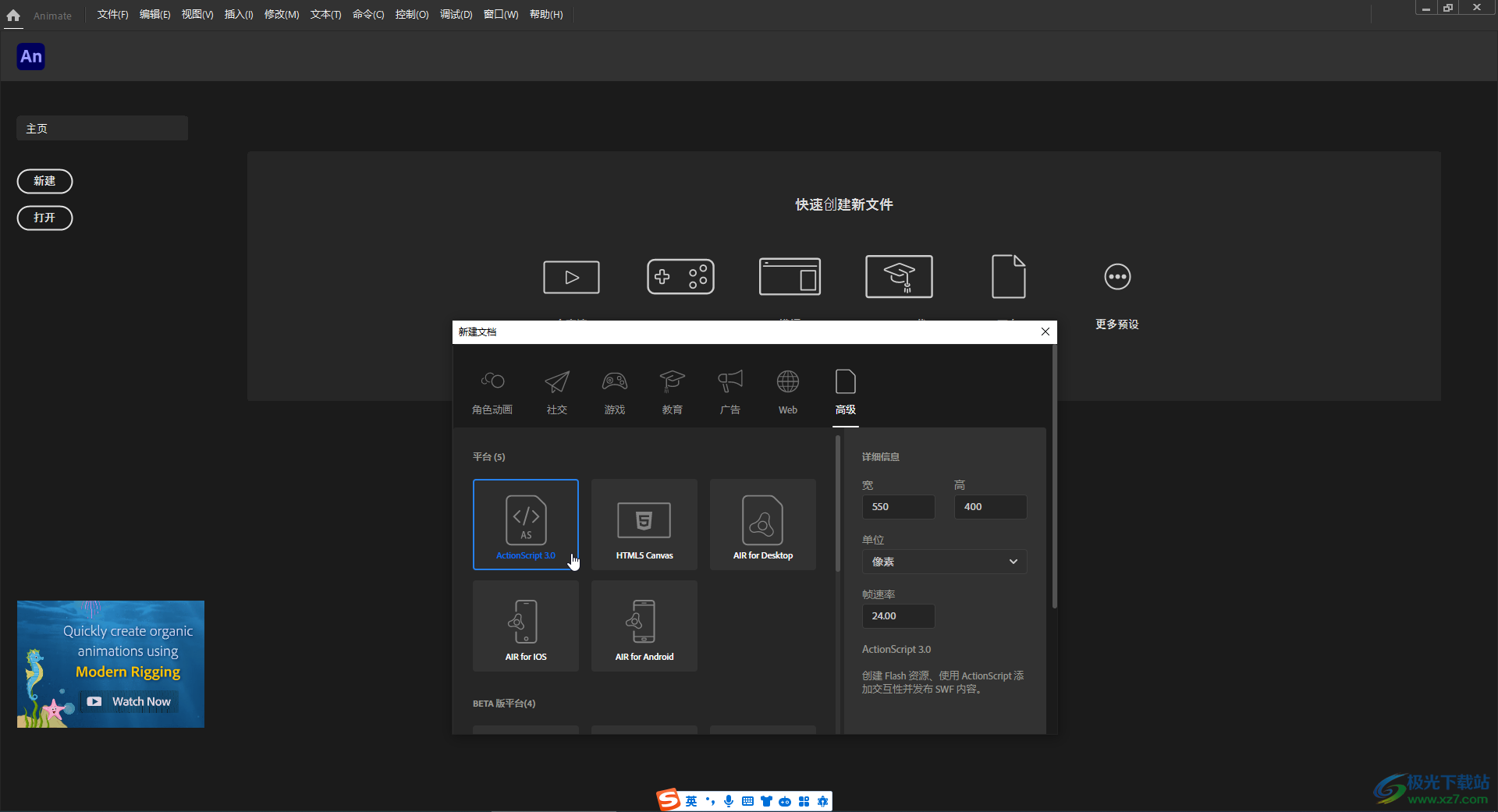This screenshot has width=1498, height=812.
Task: Select the game controller preset icon
Action: pos(680,277)
